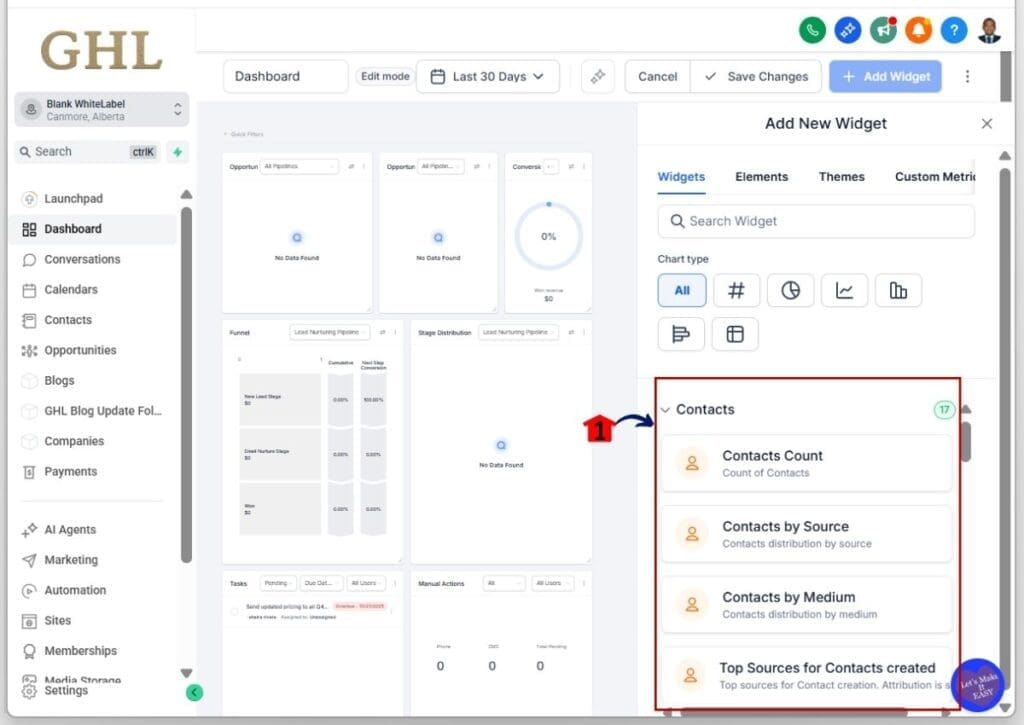Viewport: 1024px width, 725px height.
Task: Select the table chart type filter
Action: click(x=735, y=334)
